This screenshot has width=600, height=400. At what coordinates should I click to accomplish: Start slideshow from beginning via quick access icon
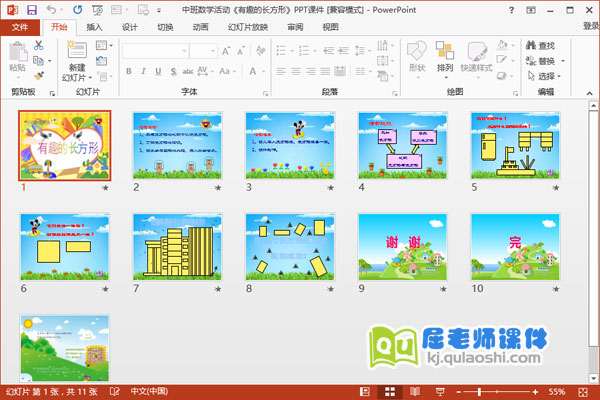pos(97,10)
